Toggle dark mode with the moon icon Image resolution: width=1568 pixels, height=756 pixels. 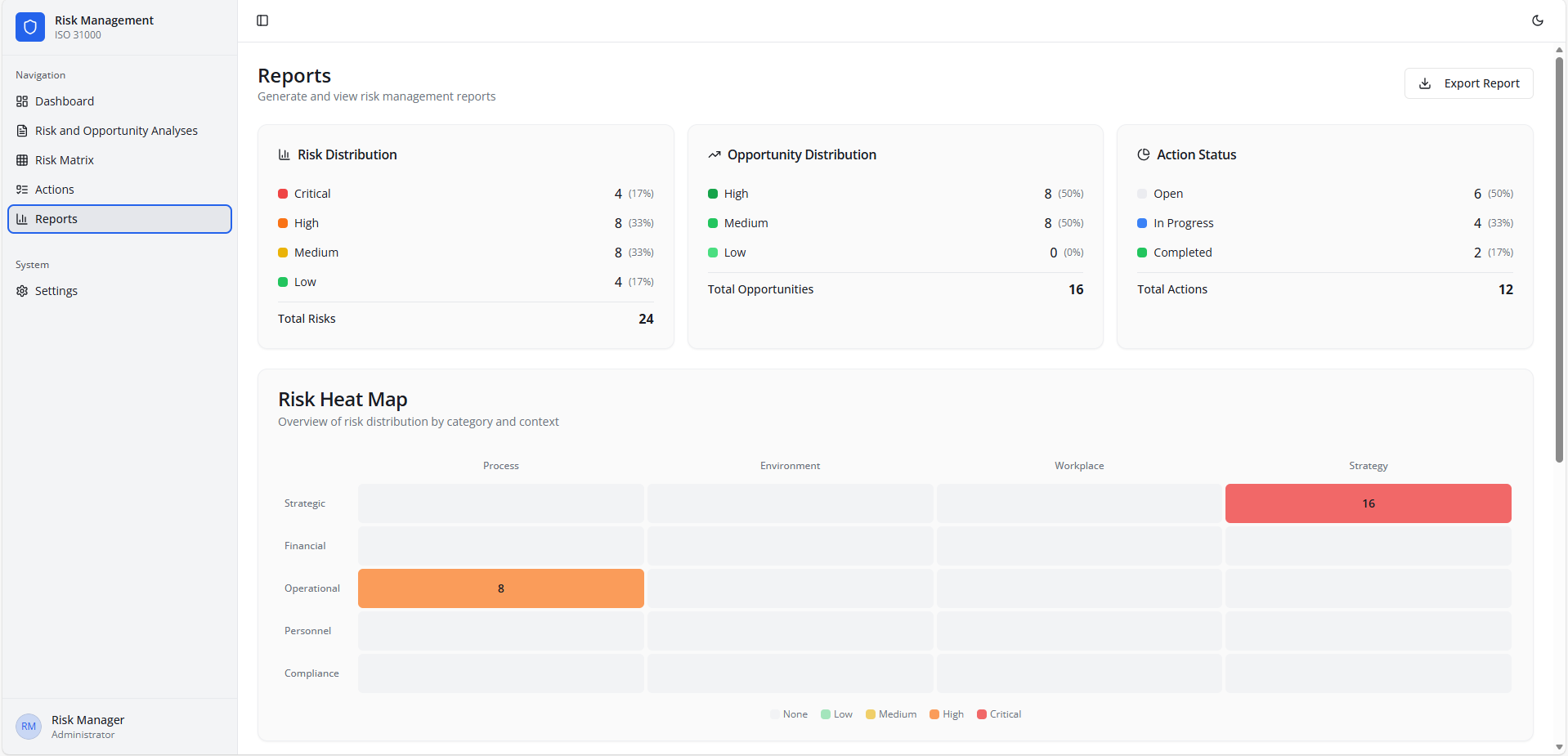(1538, 20)
